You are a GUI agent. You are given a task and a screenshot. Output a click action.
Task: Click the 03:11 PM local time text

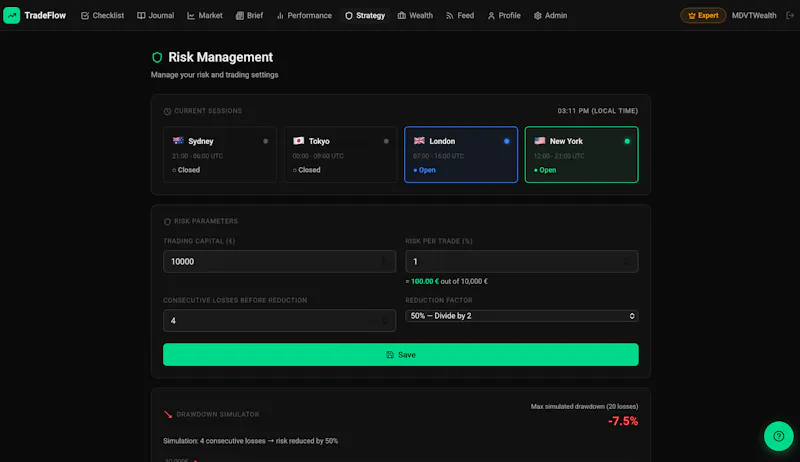pyautogui.click(x=597, y=111)
